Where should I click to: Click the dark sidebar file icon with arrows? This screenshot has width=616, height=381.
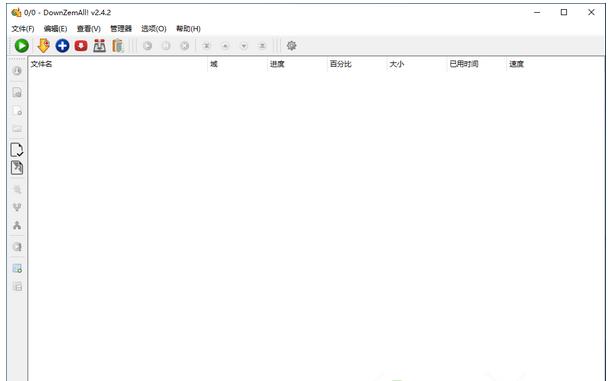17,168
